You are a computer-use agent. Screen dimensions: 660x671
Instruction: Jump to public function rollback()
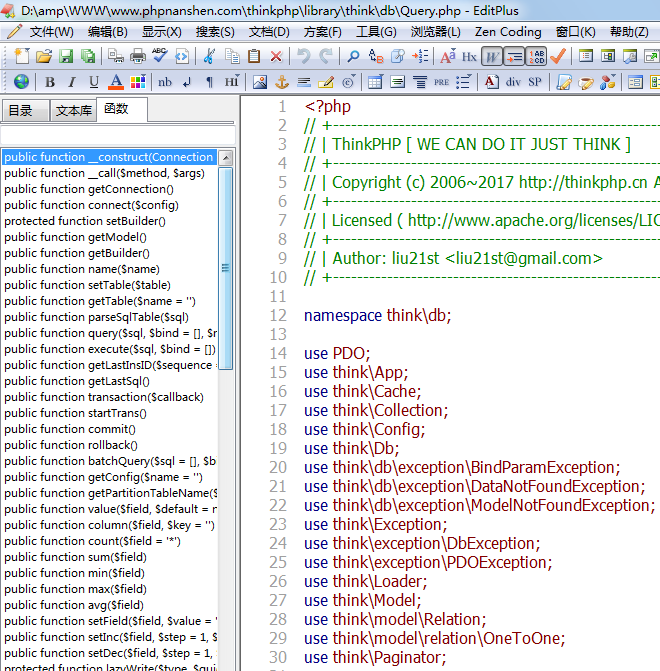click(x=109, y=445)
